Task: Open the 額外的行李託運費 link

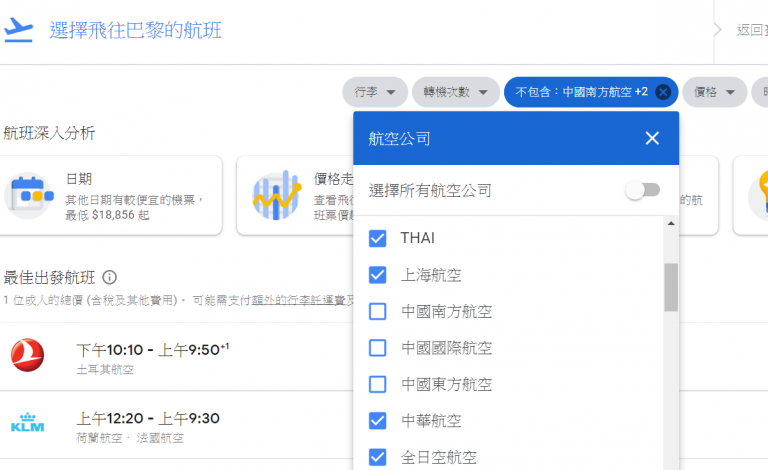Action: click(x=301, y=300)
